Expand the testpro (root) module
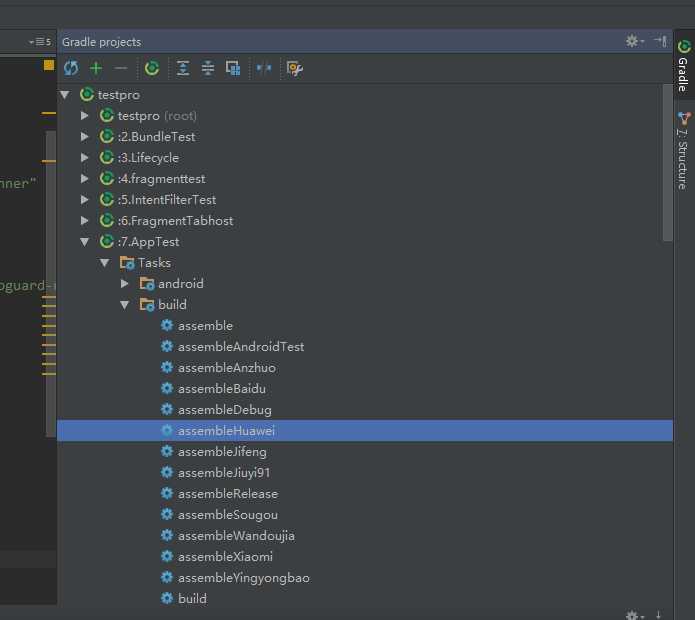The image size is (695, 620). coord(84,116)
